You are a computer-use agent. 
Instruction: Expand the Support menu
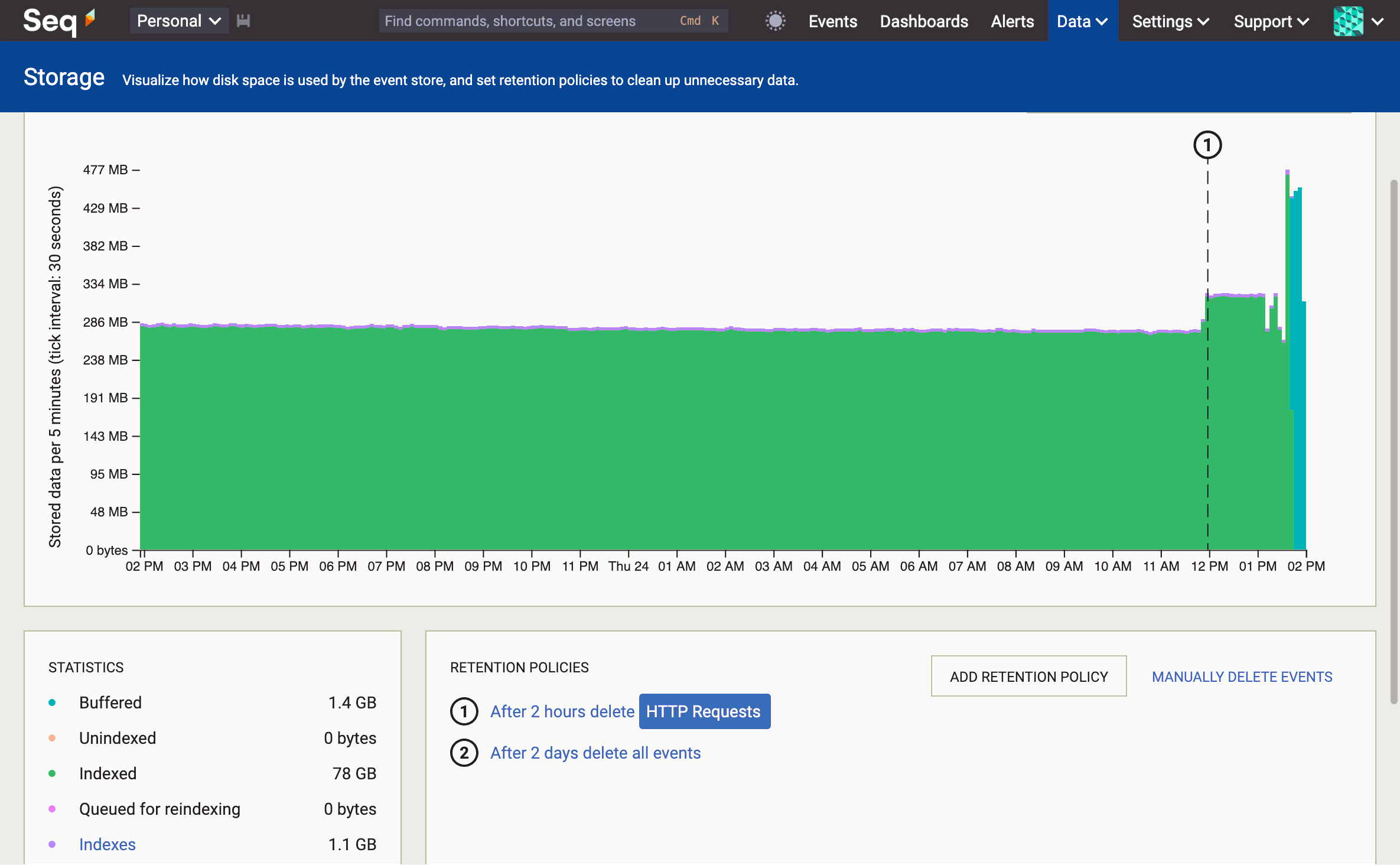1271,21
